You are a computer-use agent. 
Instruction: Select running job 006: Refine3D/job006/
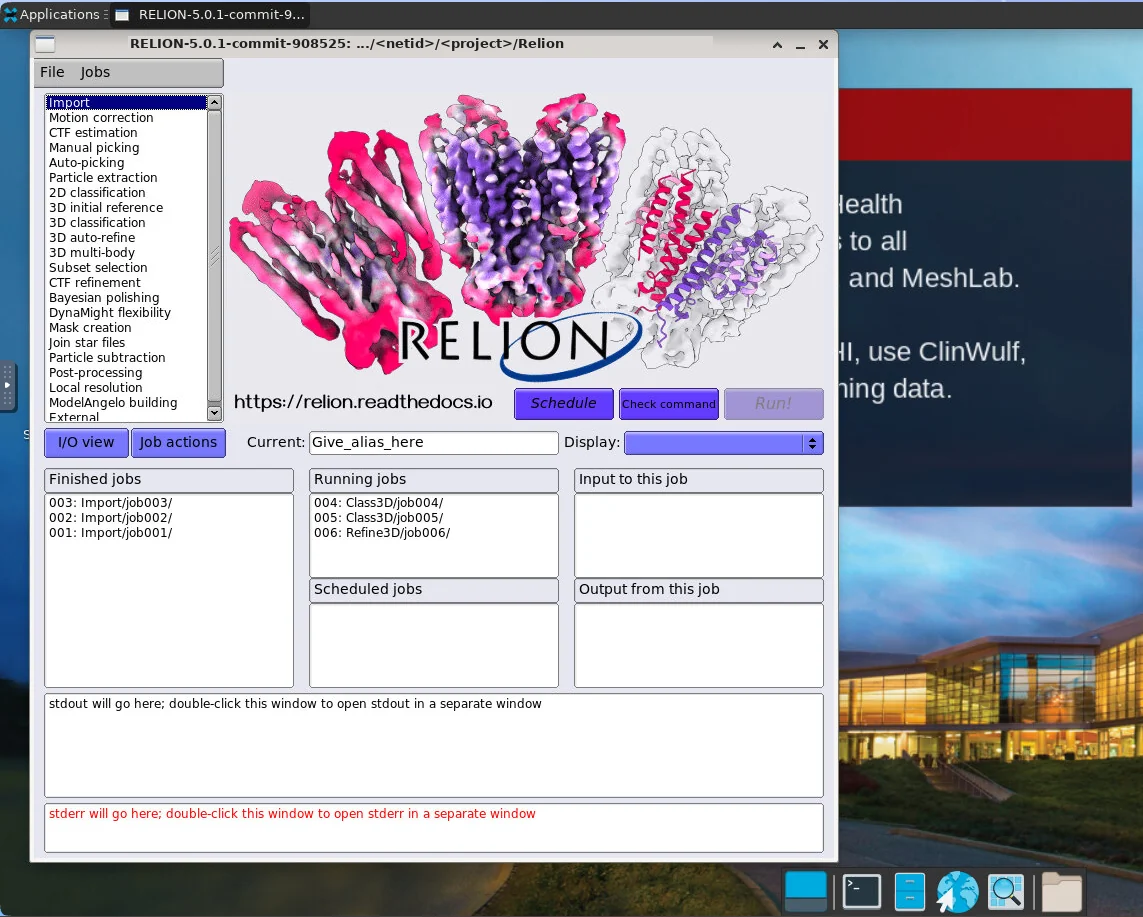pyautogui.click(x=434, y=533)
